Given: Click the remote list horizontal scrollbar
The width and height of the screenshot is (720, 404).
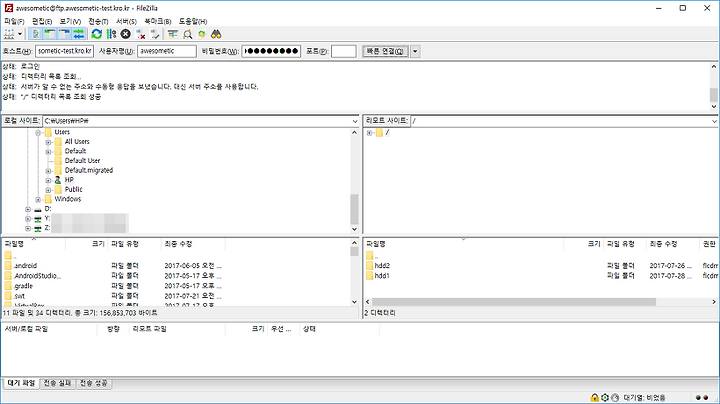Looking at the screenshot, I should point(514,302).
